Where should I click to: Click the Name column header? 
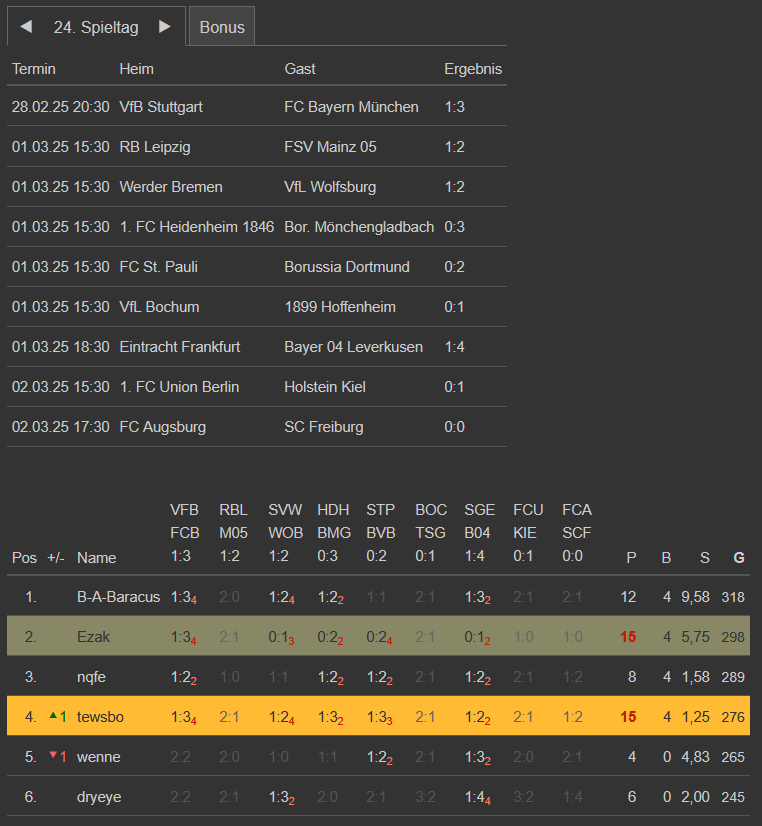(x=96, y=557)
